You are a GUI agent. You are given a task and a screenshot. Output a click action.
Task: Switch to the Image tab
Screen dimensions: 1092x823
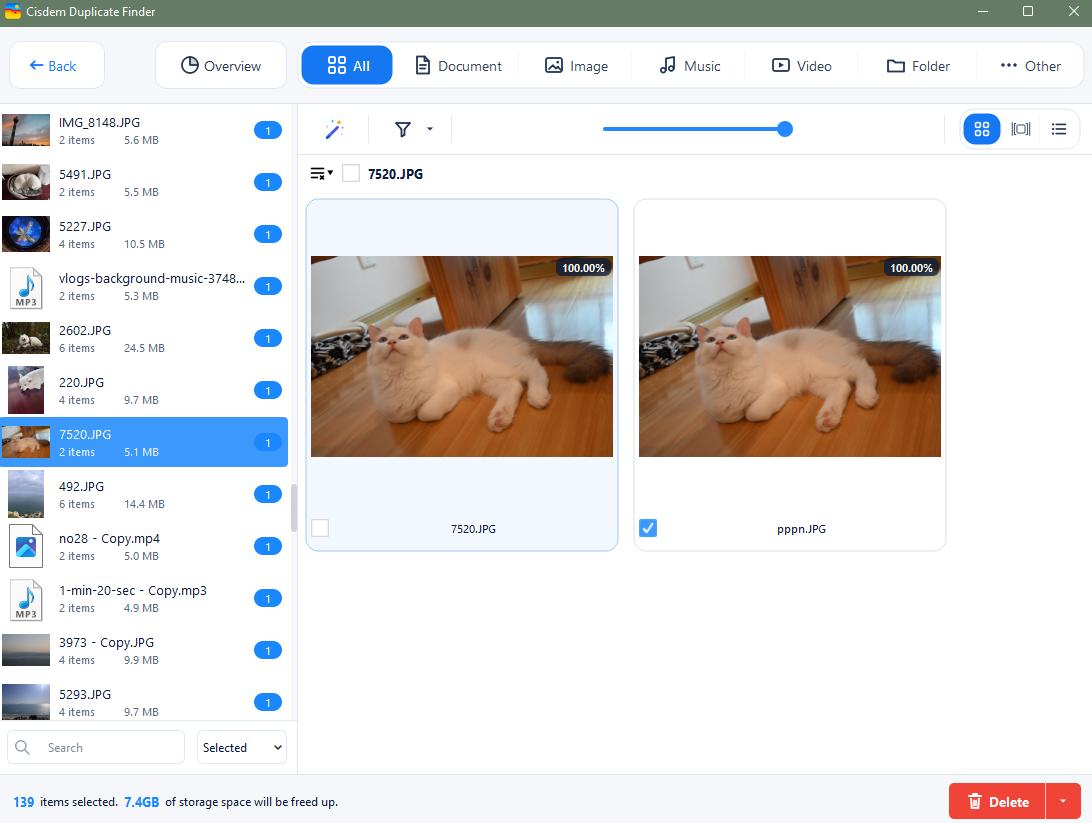point(575,65)
